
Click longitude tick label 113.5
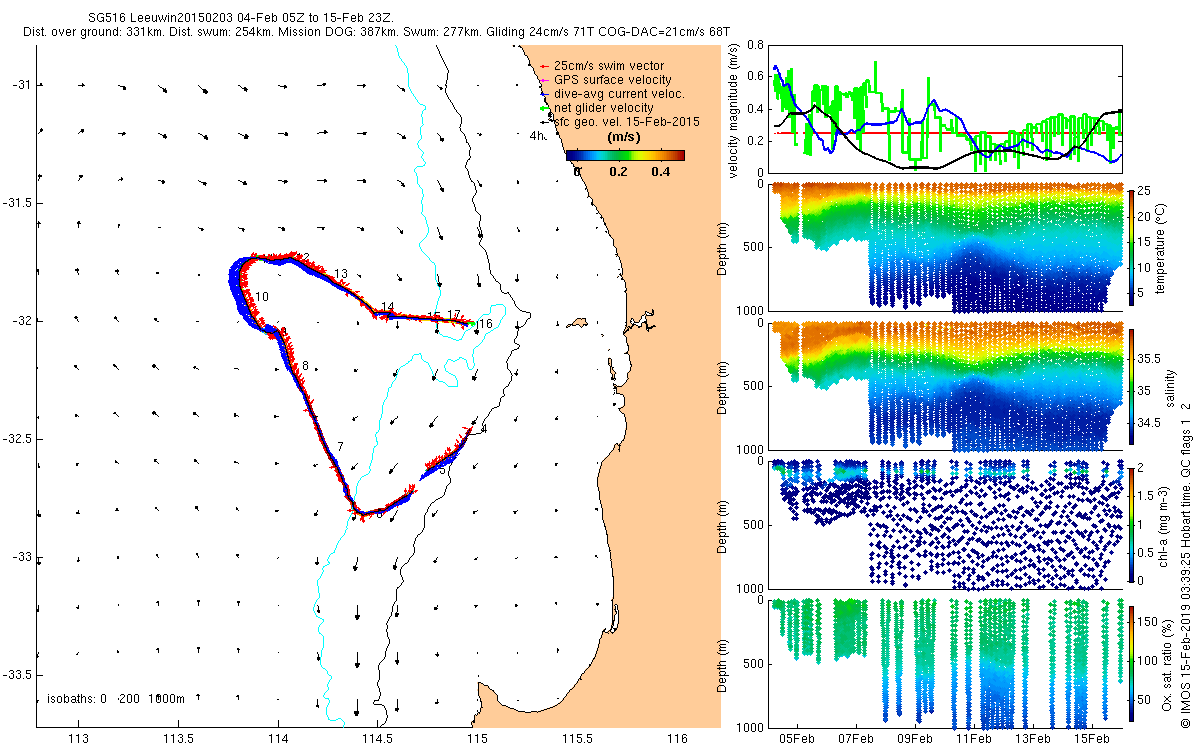pyautogui.click(x=178, y=739)
